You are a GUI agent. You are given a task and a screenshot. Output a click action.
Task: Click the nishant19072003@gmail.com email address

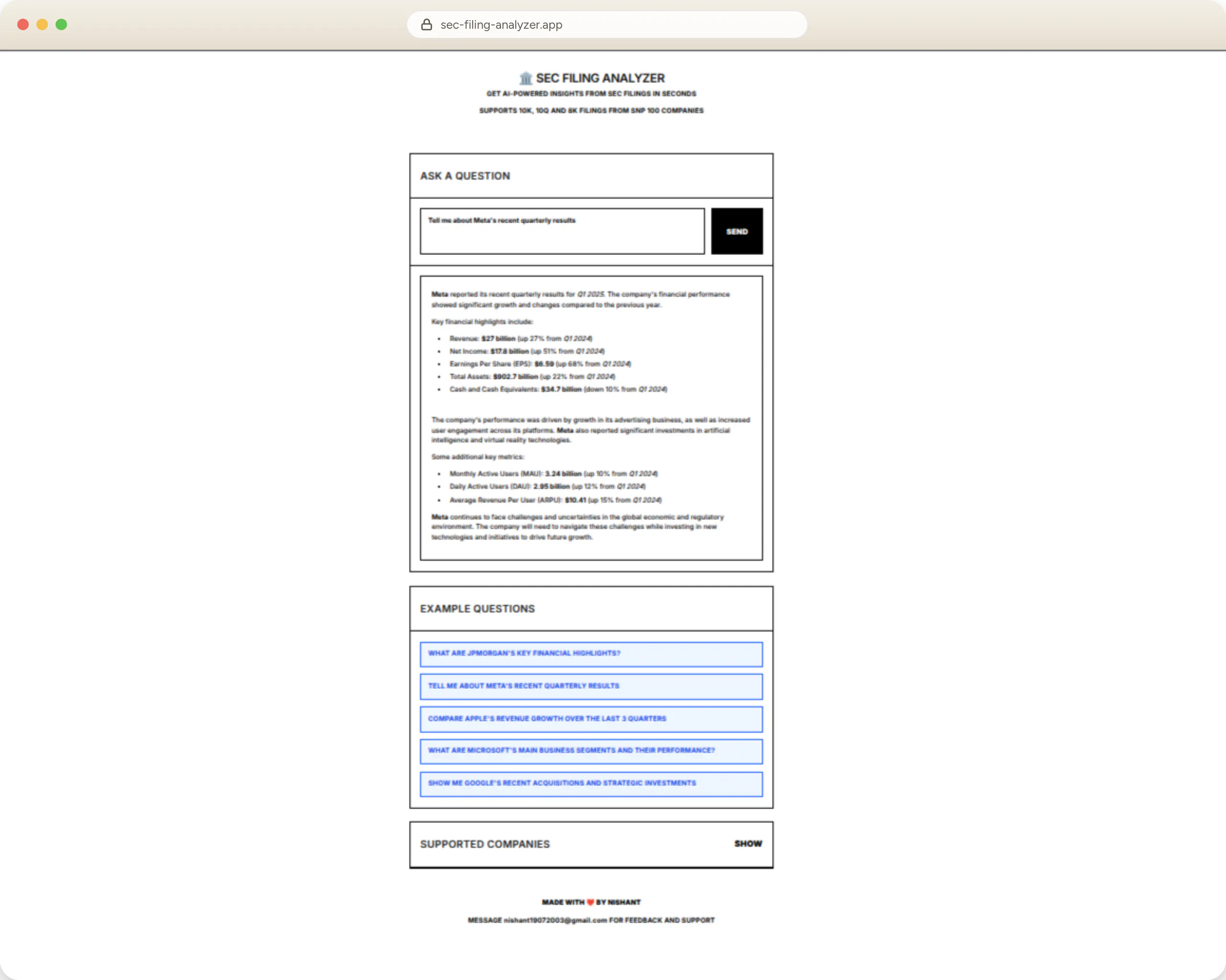tap(555, 920)
